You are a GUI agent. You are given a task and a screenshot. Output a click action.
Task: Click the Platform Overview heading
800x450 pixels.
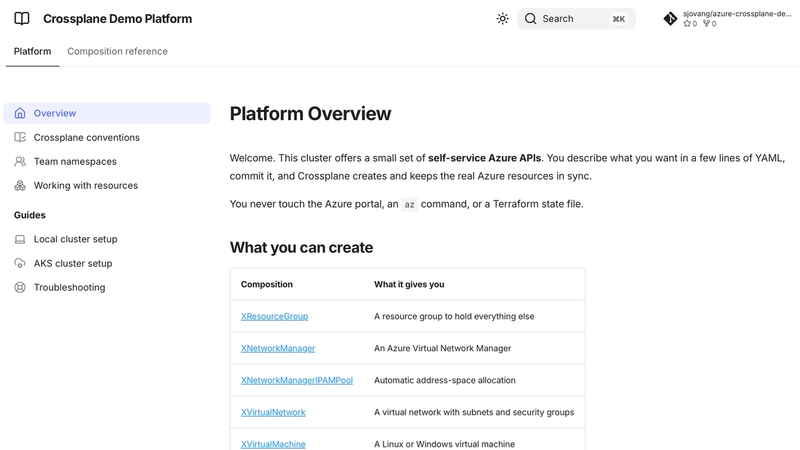(x=310, y=114)
